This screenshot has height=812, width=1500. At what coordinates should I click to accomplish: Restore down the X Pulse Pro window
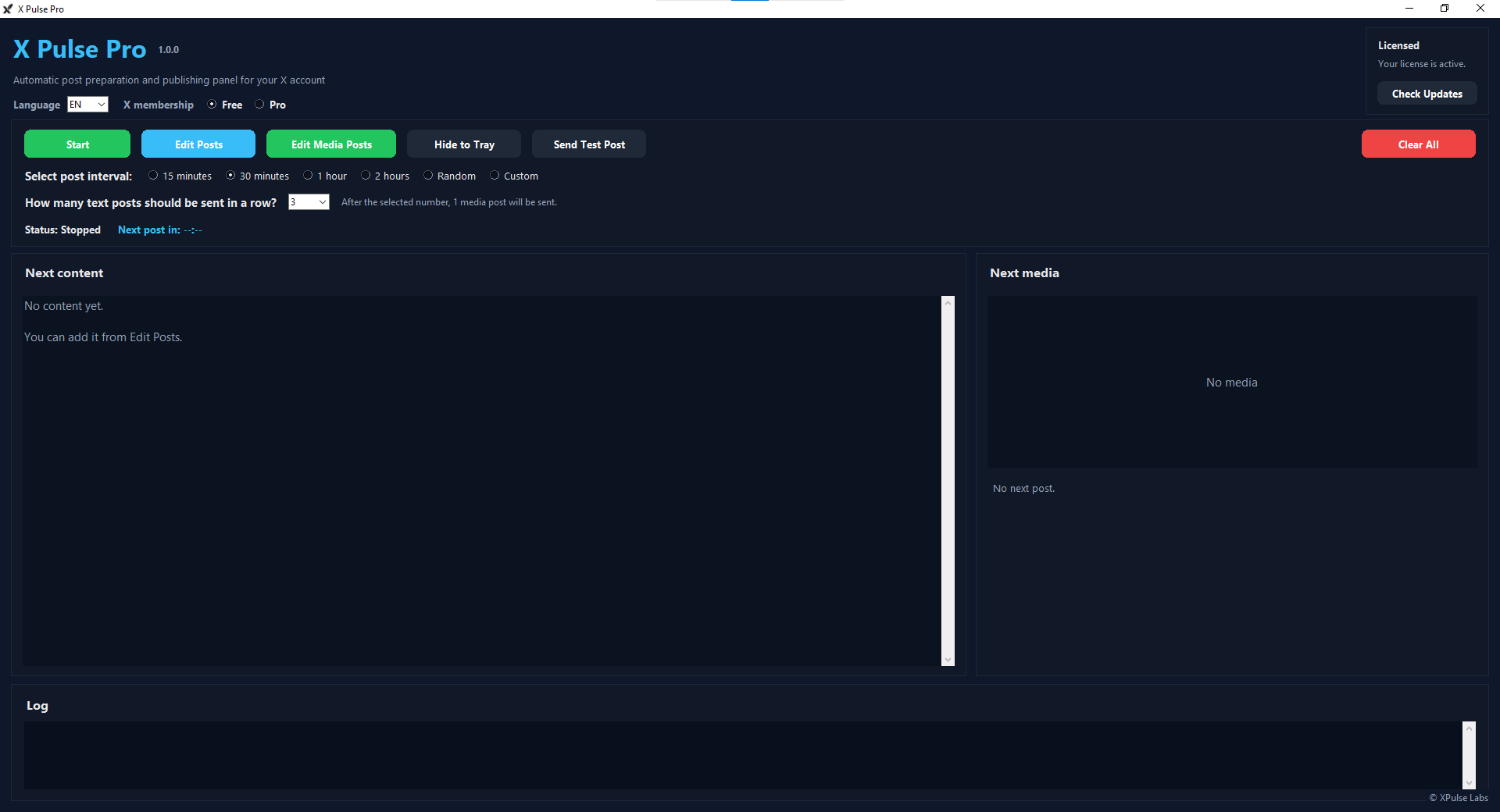click(x=1445, y=9)
